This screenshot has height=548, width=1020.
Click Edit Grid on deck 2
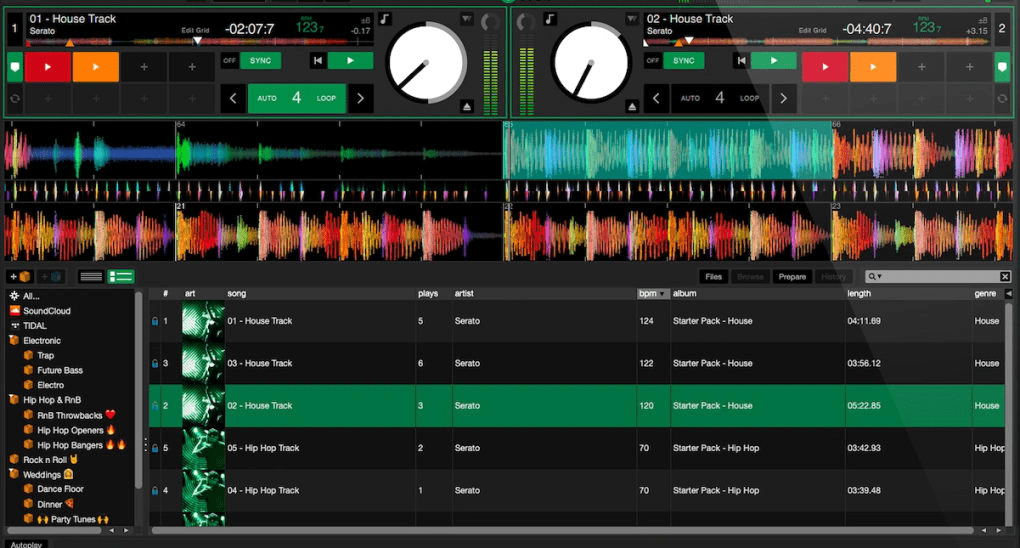point(812,31)
